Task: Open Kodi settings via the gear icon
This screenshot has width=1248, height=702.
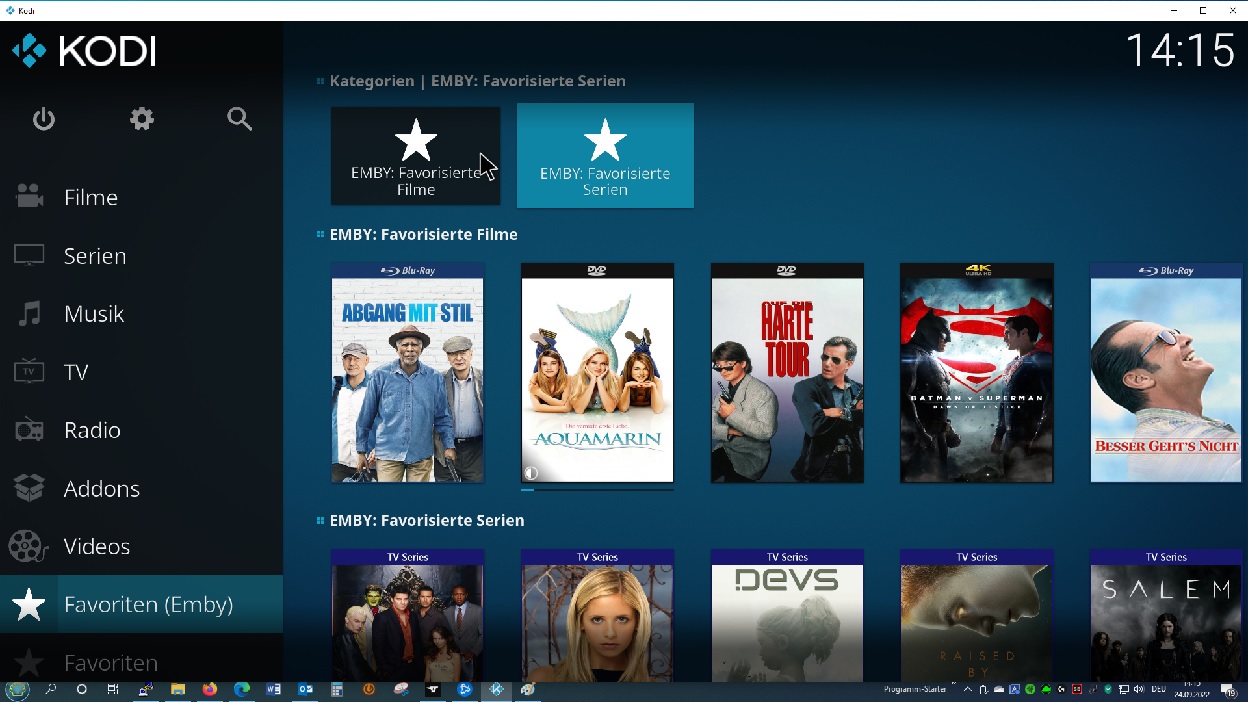Action: coord(142,119)
